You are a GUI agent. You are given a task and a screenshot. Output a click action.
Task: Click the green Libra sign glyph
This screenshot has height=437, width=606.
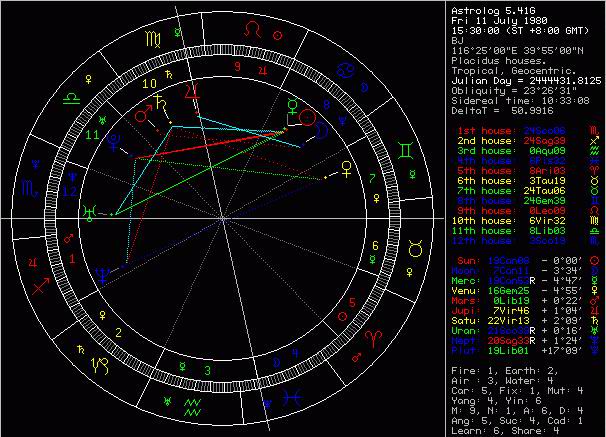point(71,98)
